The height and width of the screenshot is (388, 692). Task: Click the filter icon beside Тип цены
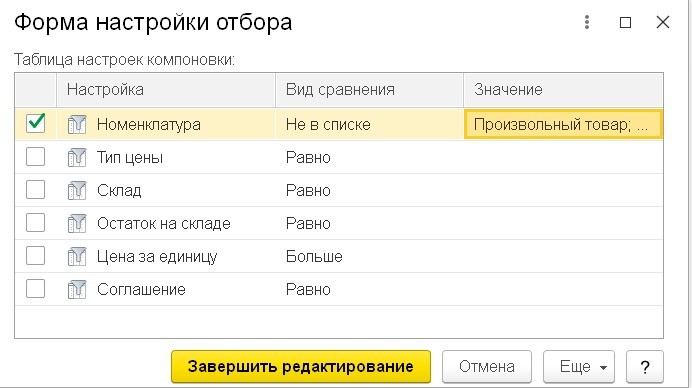click(77, 158)
